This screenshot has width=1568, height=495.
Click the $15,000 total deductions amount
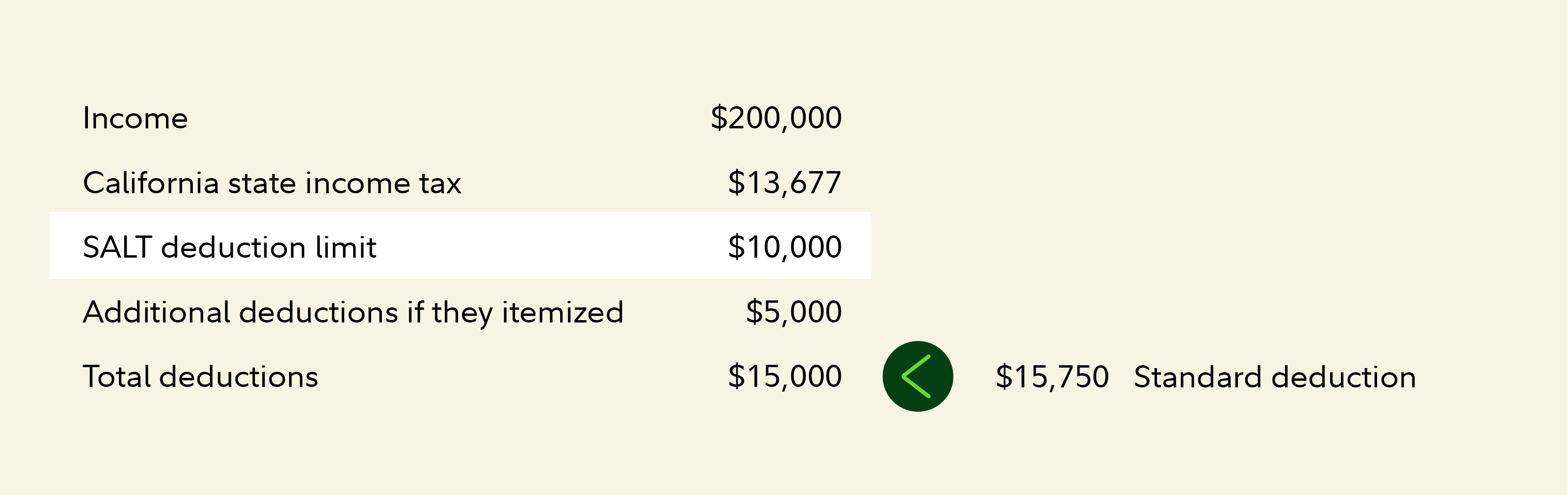(784, 377)
